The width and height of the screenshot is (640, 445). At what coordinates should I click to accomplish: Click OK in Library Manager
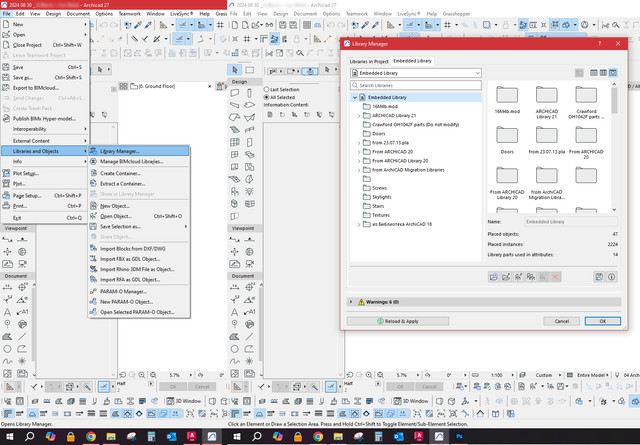pos(603,321)
